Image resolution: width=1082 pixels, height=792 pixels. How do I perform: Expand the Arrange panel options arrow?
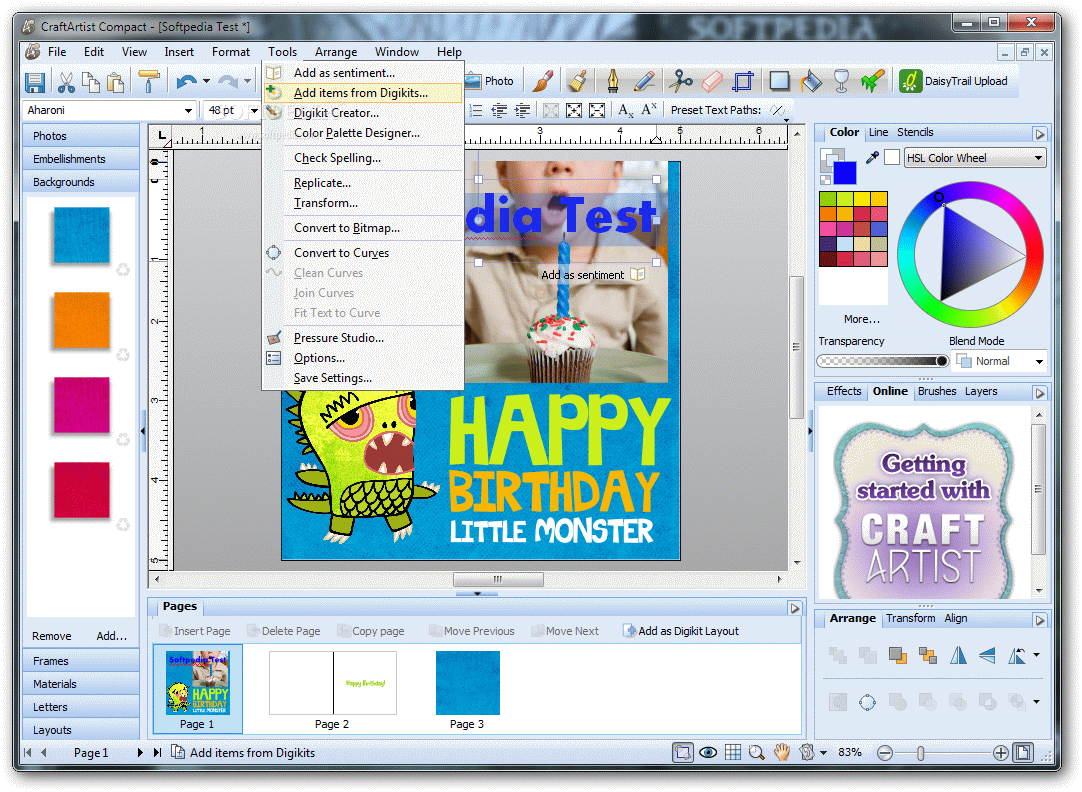tap(1040, 620)
